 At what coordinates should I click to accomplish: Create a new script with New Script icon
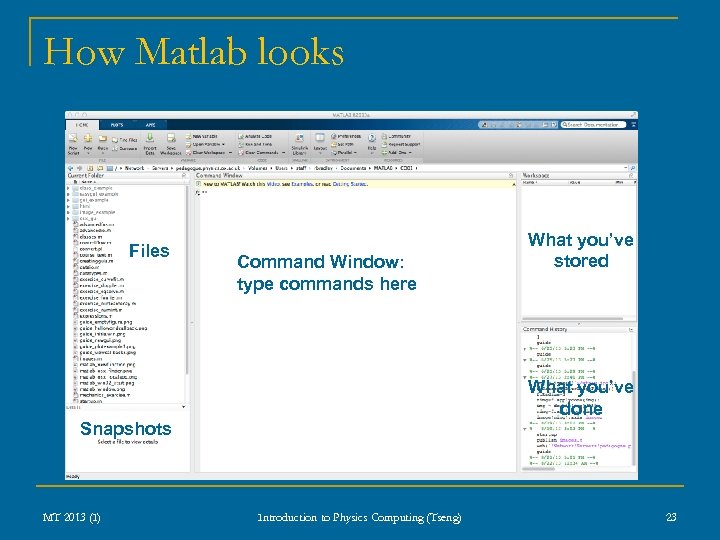(x=73, y=139)
